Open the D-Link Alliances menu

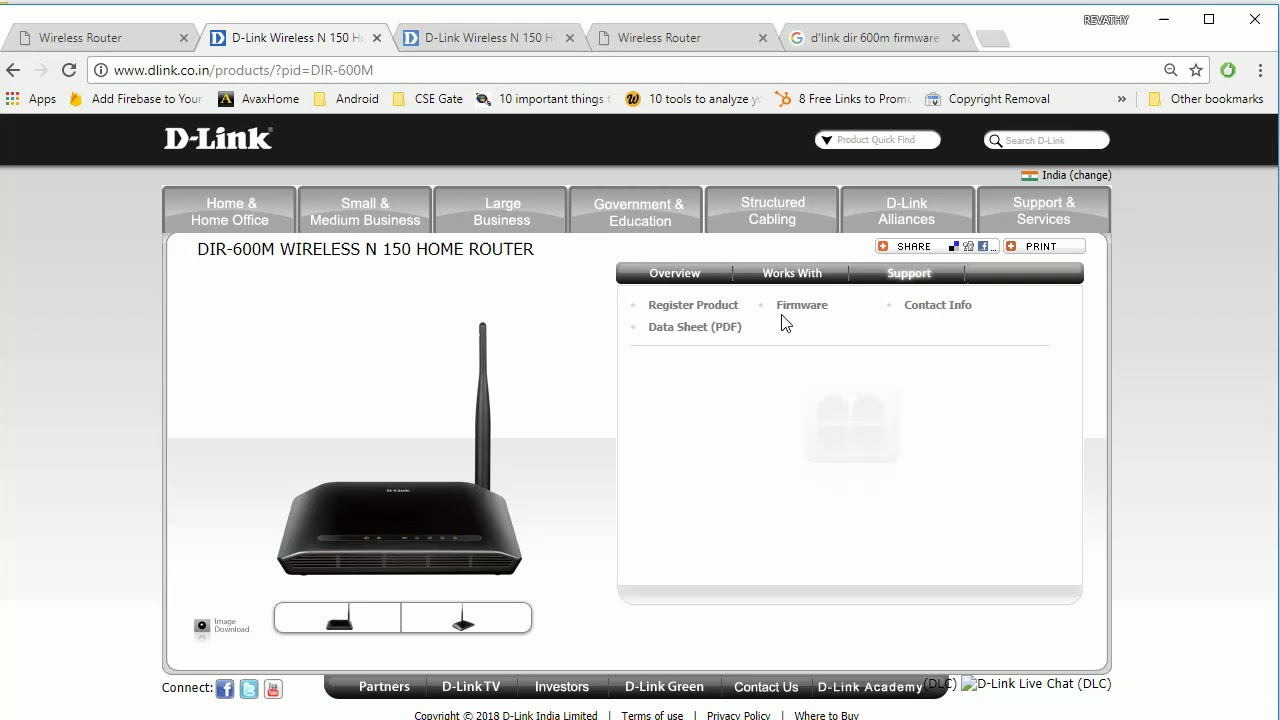(x=907, y=211)
